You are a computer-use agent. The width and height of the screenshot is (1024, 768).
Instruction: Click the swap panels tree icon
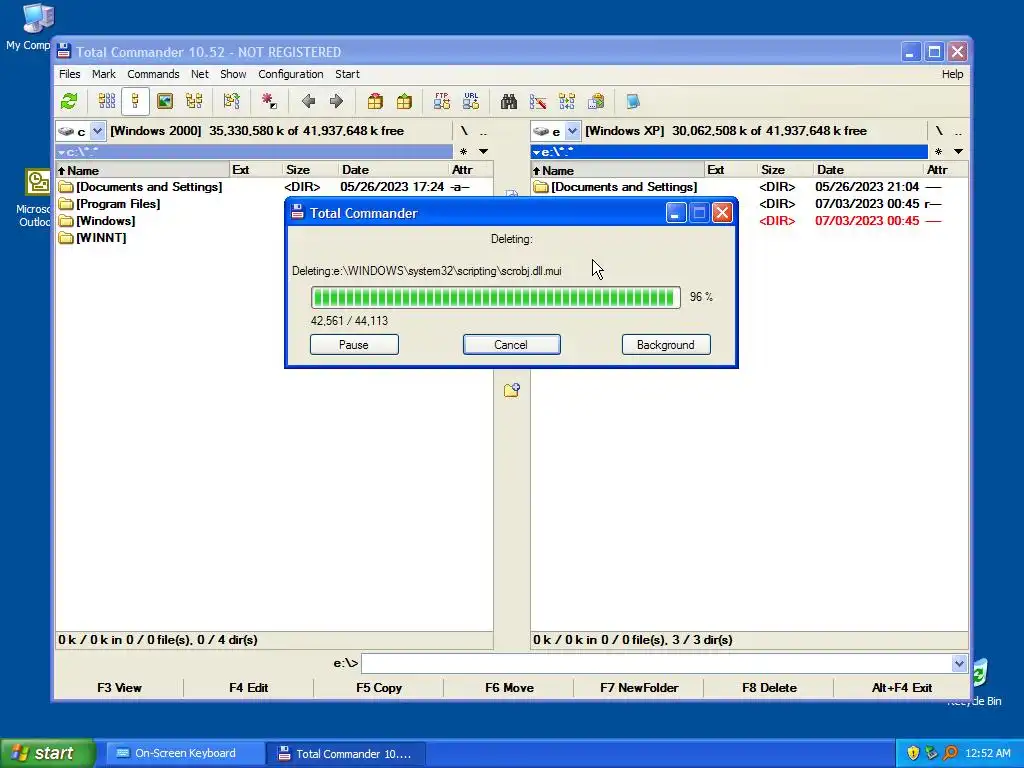pos(231,101)
